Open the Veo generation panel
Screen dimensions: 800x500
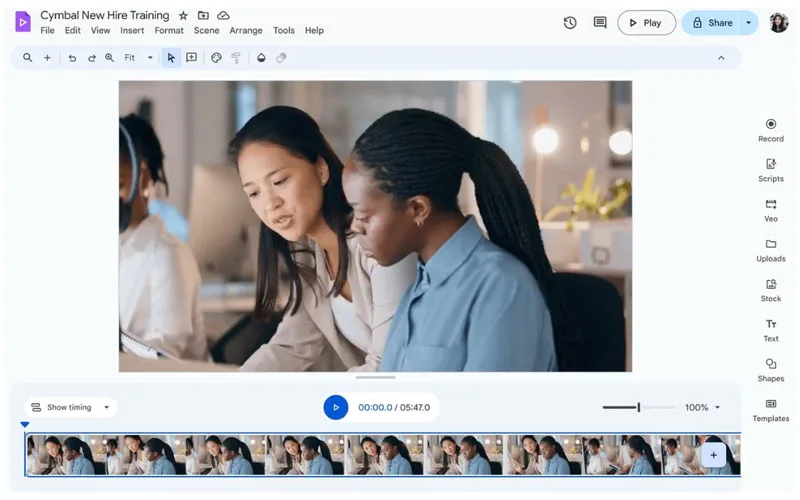pos(771,211)
